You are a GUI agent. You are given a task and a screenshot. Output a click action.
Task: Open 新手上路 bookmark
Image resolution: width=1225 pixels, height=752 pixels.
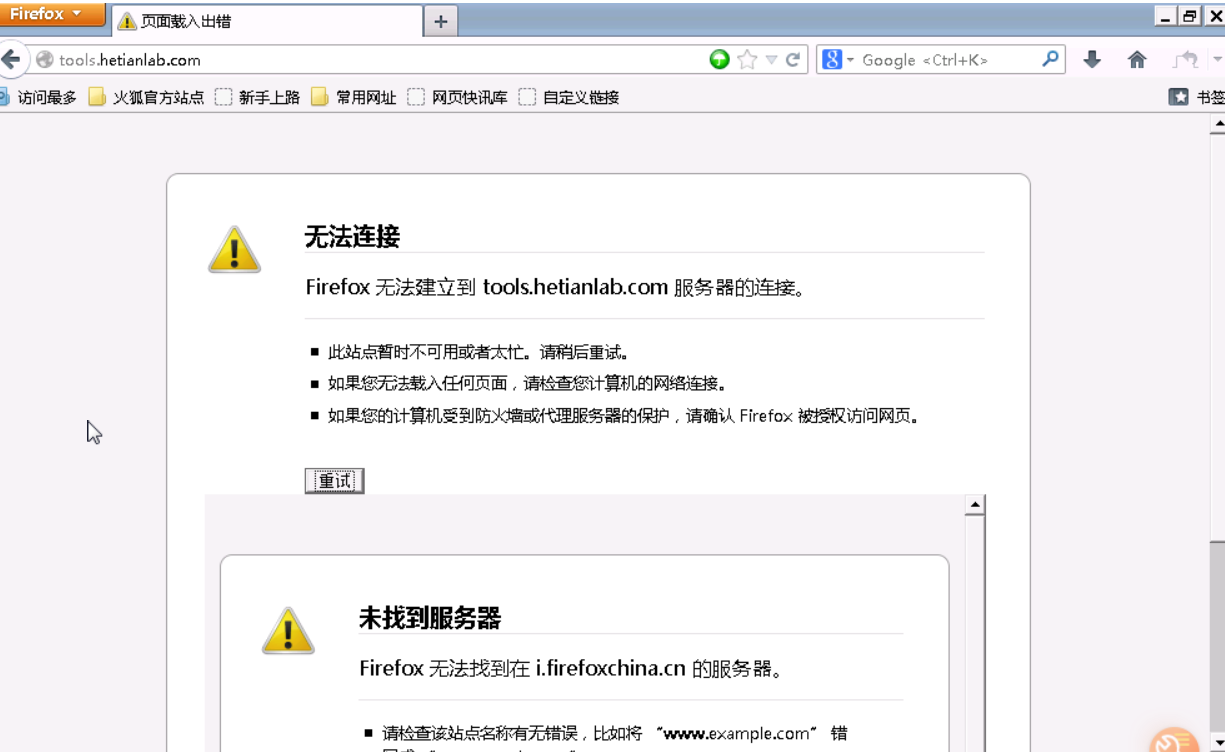click(258, 97)
